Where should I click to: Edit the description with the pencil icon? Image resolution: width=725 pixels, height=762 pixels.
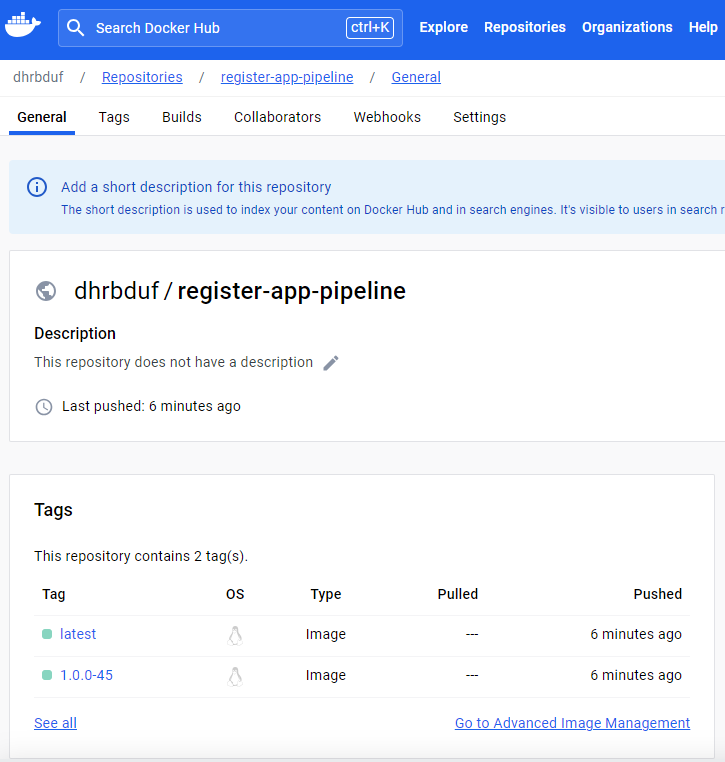pyautogui.click(x=331, y=363)
